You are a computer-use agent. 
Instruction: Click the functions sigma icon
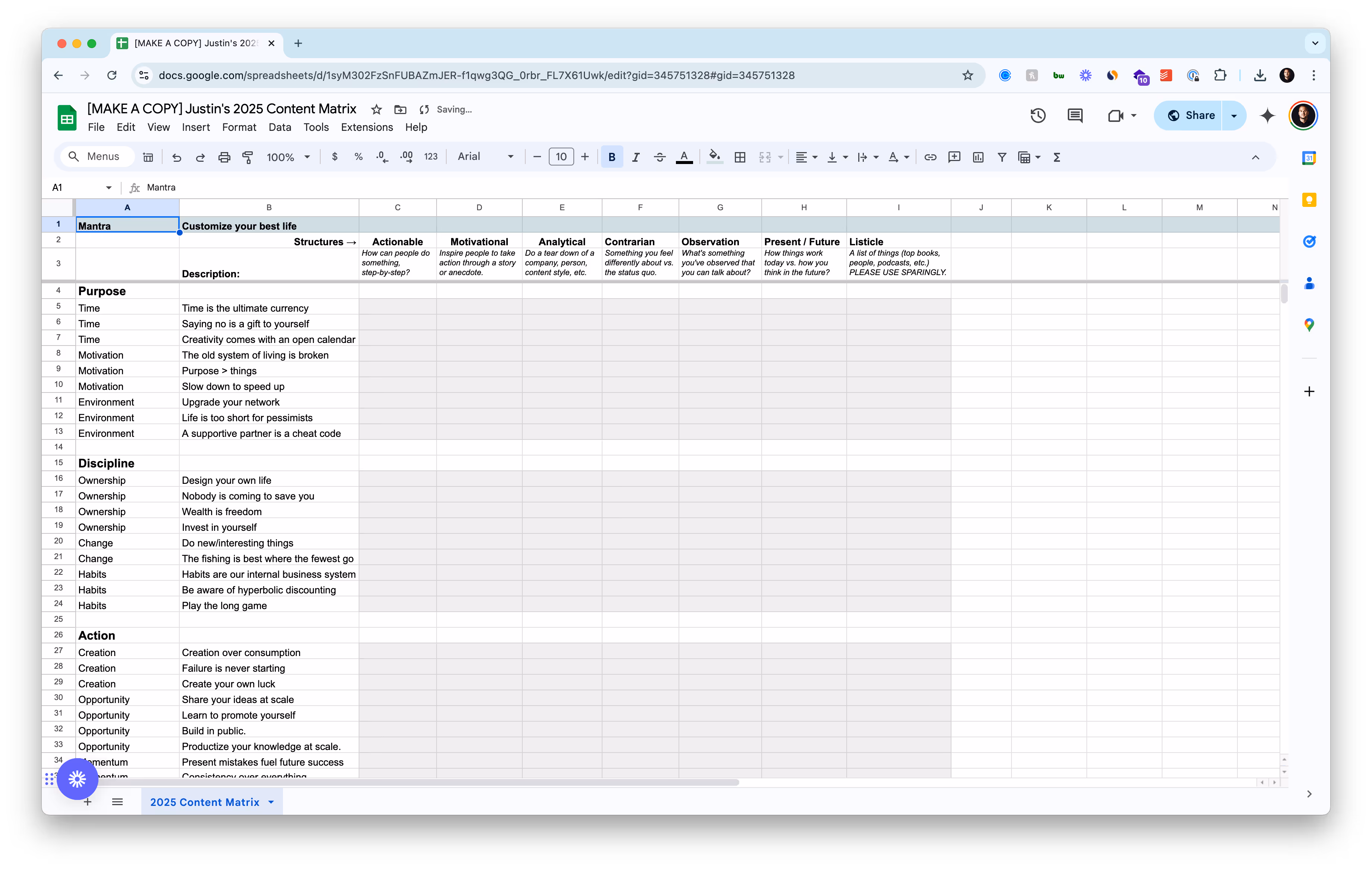pyautogui.click(x=1056, y=157)
